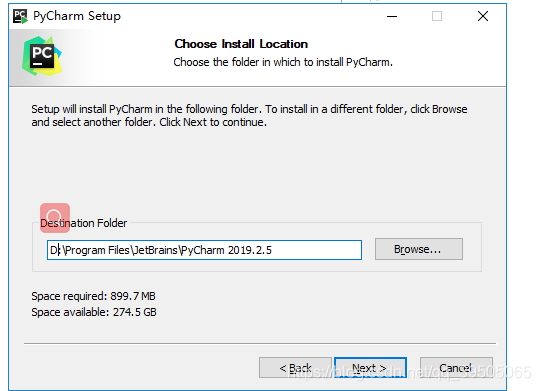541x391 pixels.
Task: Click the Space available 274.5 GB text
Action: click(x=94, y=312)
